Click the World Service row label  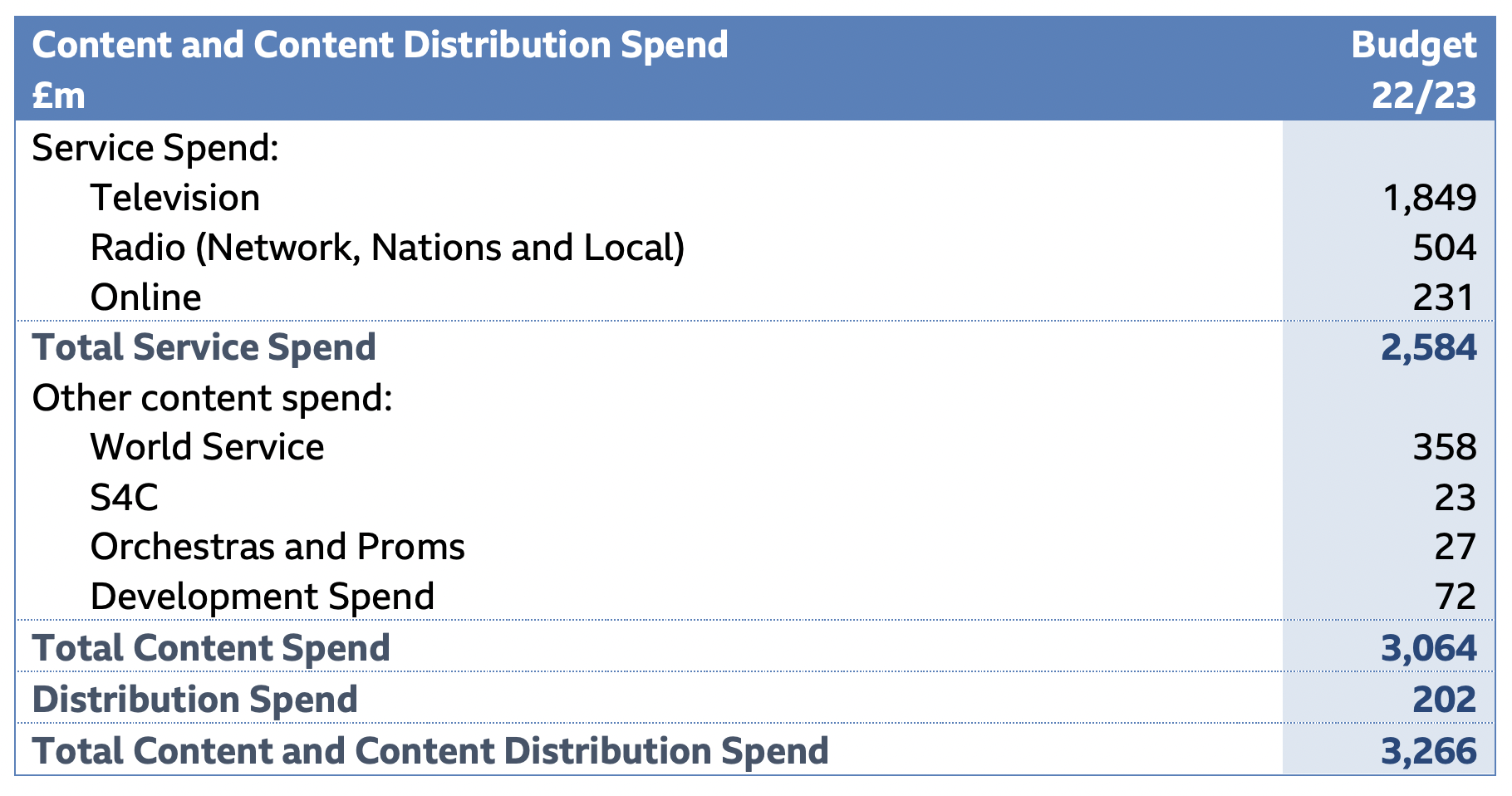click(x=207, y=448)
